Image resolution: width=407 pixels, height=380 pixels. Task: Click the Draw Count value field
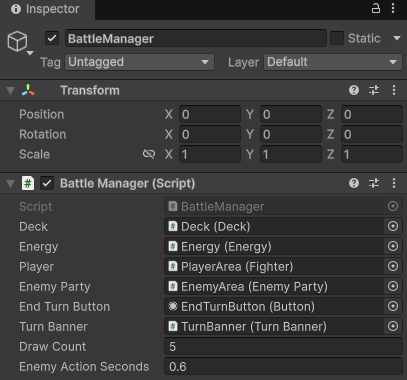pos(283,346)
